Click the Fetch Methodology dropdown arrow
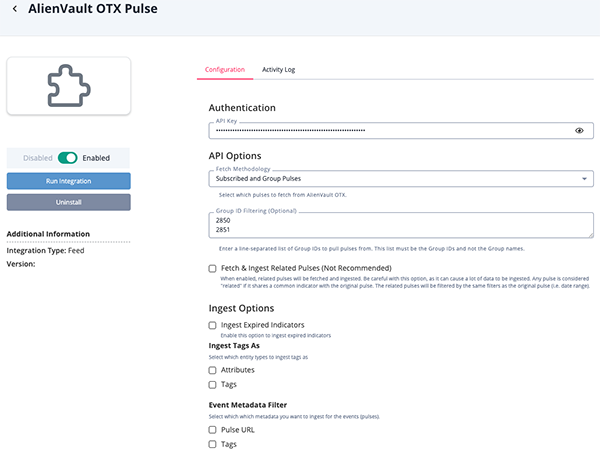Image resolution: width=600 pixels, height=453 pixels. [x=584, y=179]
